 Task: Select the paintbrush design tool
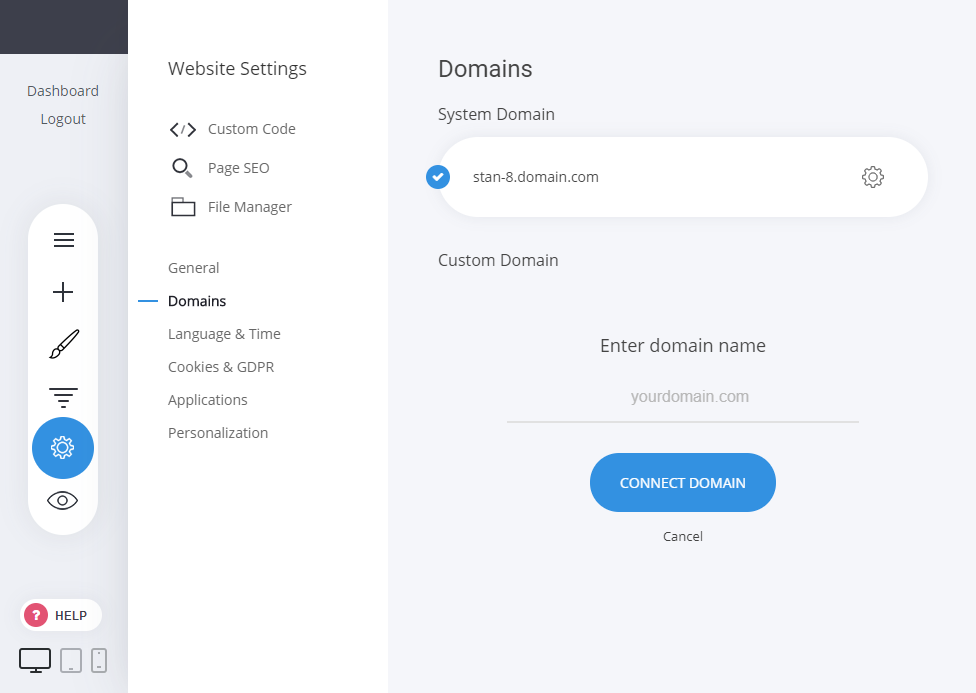63,344
